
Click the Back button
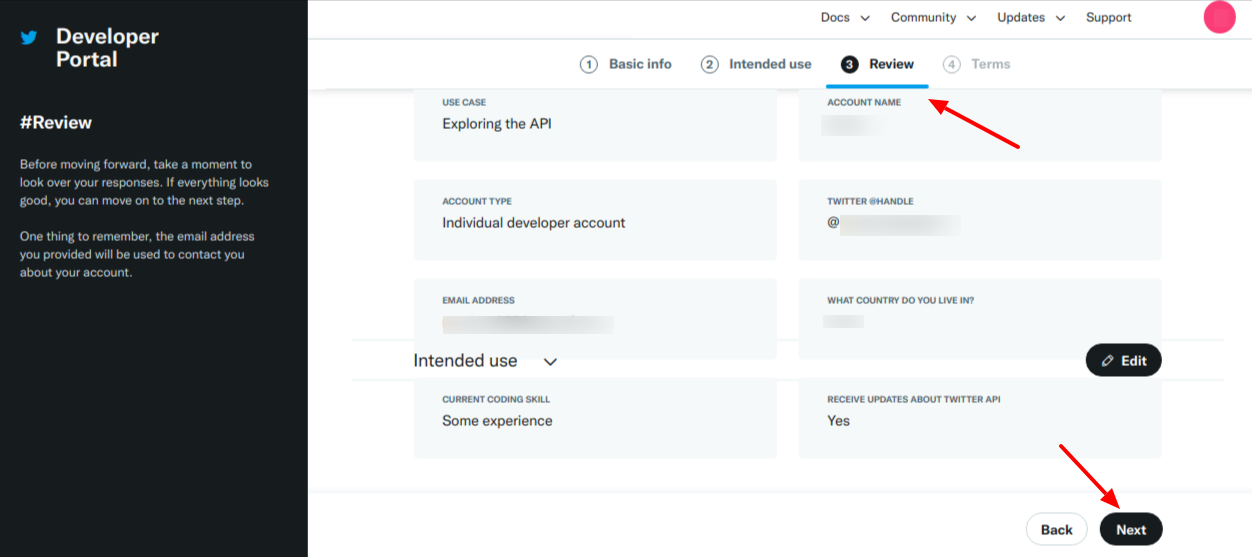(1056, 530)
